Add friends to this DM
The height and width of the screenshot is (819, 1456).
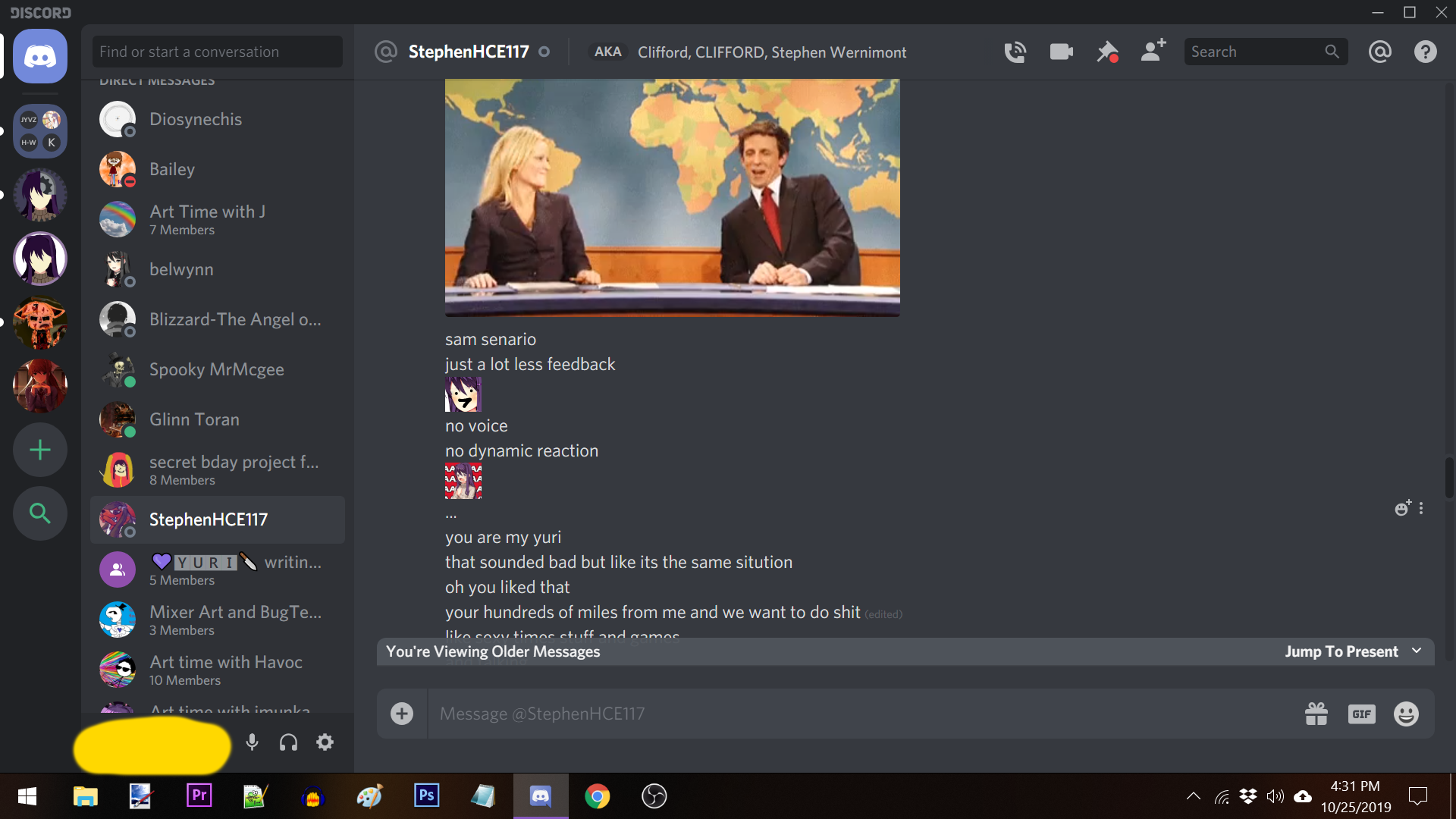1153,51
